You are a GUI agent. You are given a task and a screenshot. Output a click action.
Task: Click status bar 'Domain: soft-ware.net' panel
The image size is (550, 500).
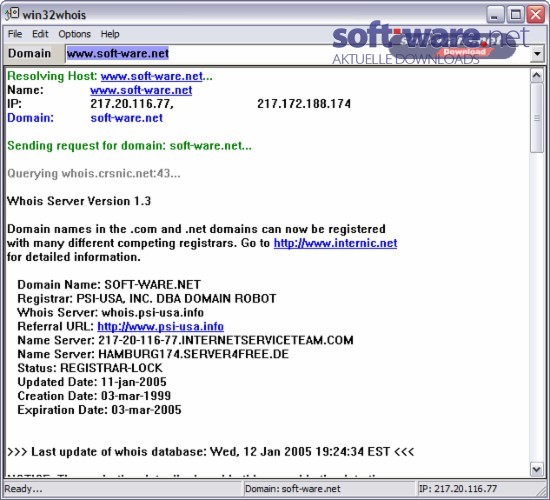[329, 489]
